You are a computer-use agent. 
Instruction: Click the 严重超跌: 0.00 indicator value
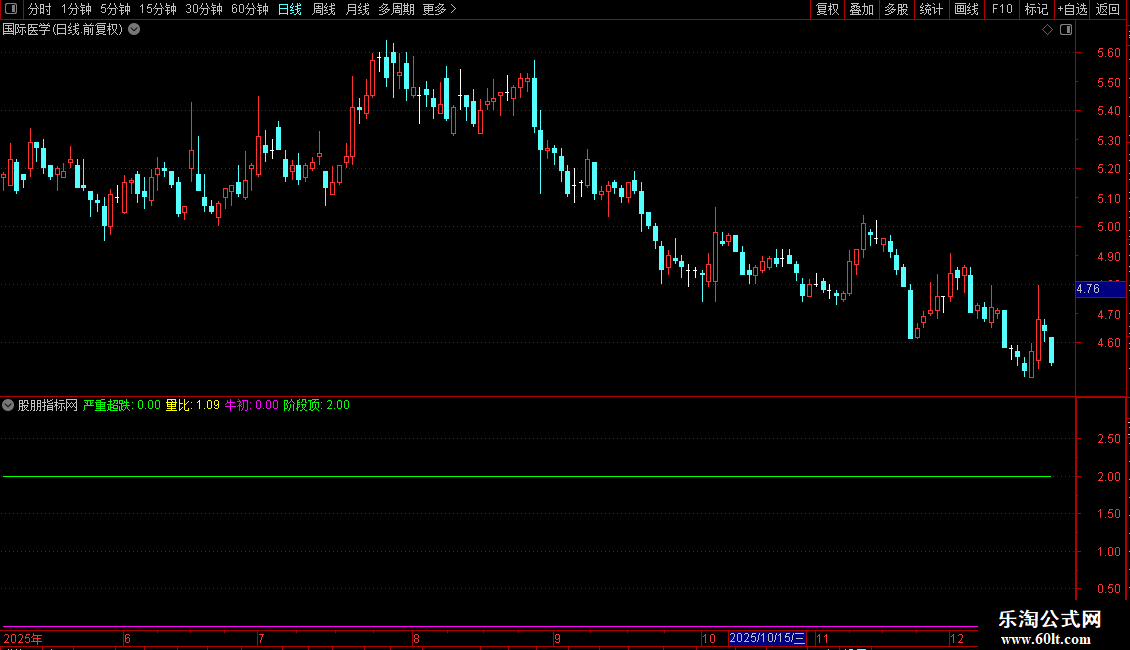pos(122,405)
